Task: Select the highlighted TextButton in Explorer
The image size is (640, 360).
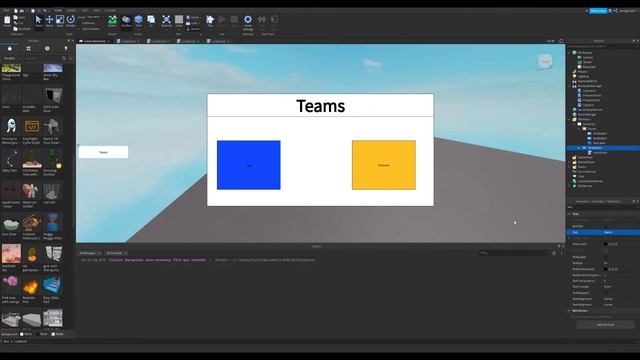Action: pos(603,148)
